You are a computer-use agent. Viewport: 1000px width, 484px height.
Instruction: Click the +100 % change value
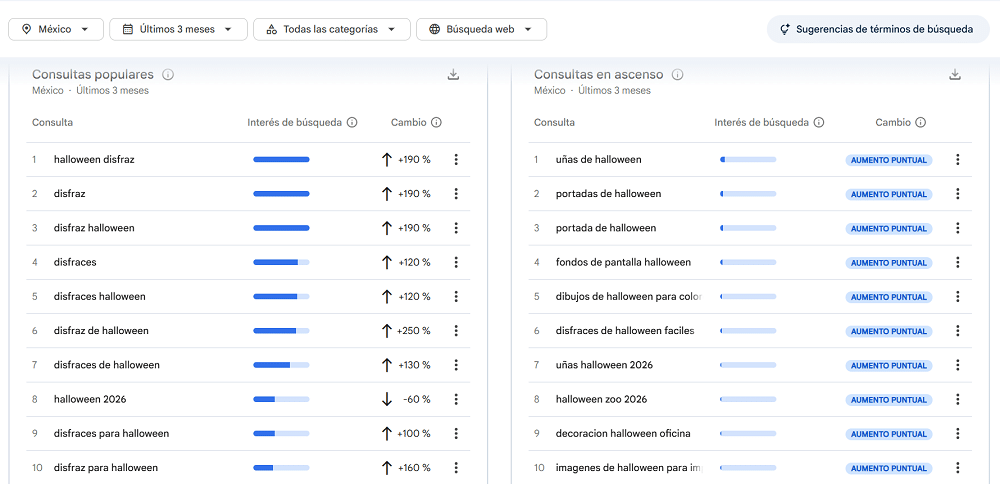pos(414,434)
